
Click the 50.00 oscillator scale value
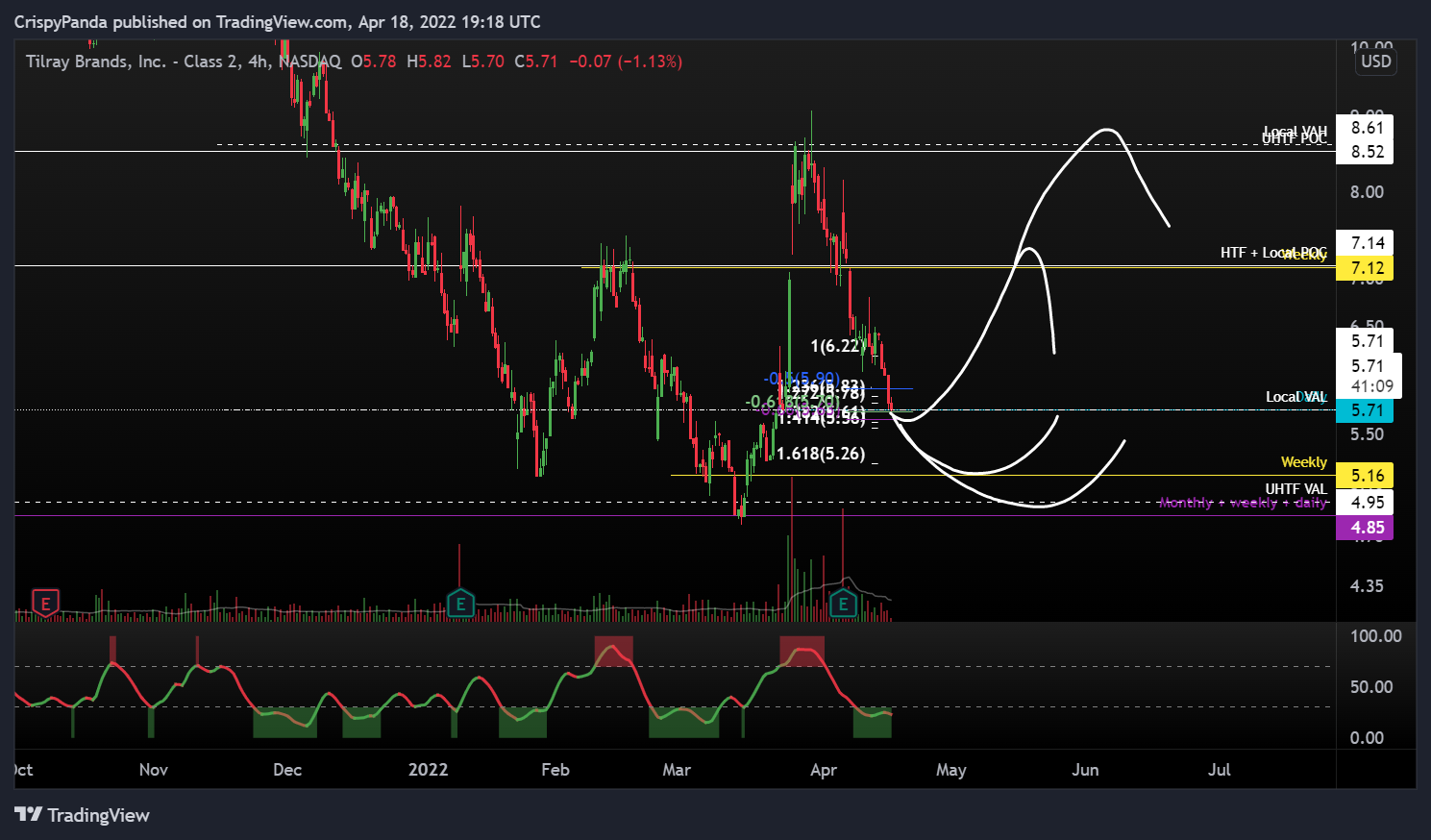1371,687
